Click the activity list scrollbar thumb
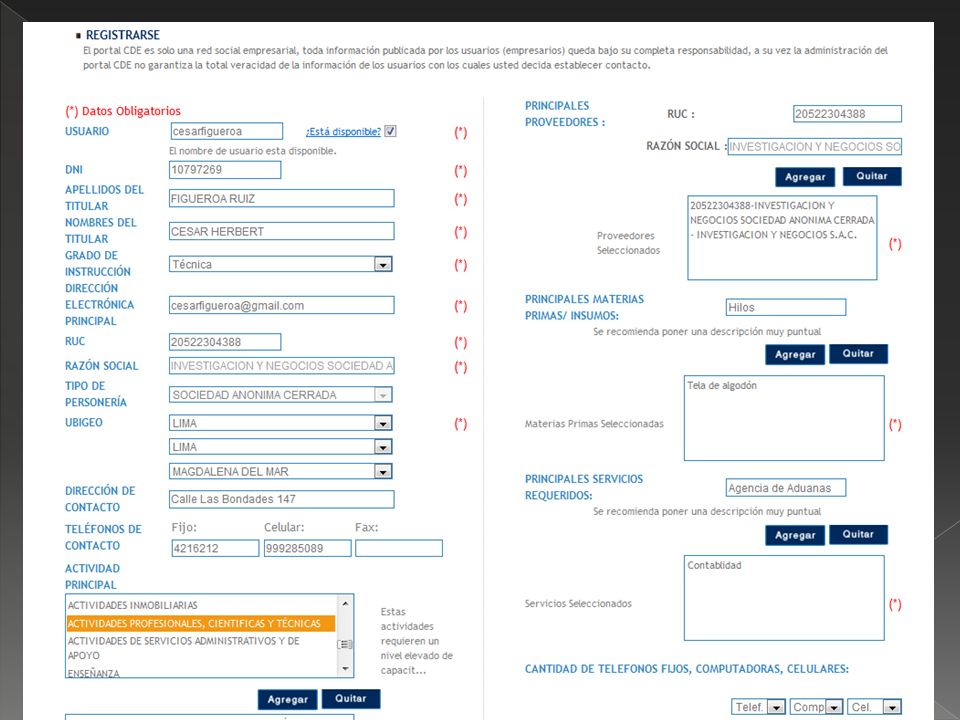The image size is (960, 720). point(345,644)
